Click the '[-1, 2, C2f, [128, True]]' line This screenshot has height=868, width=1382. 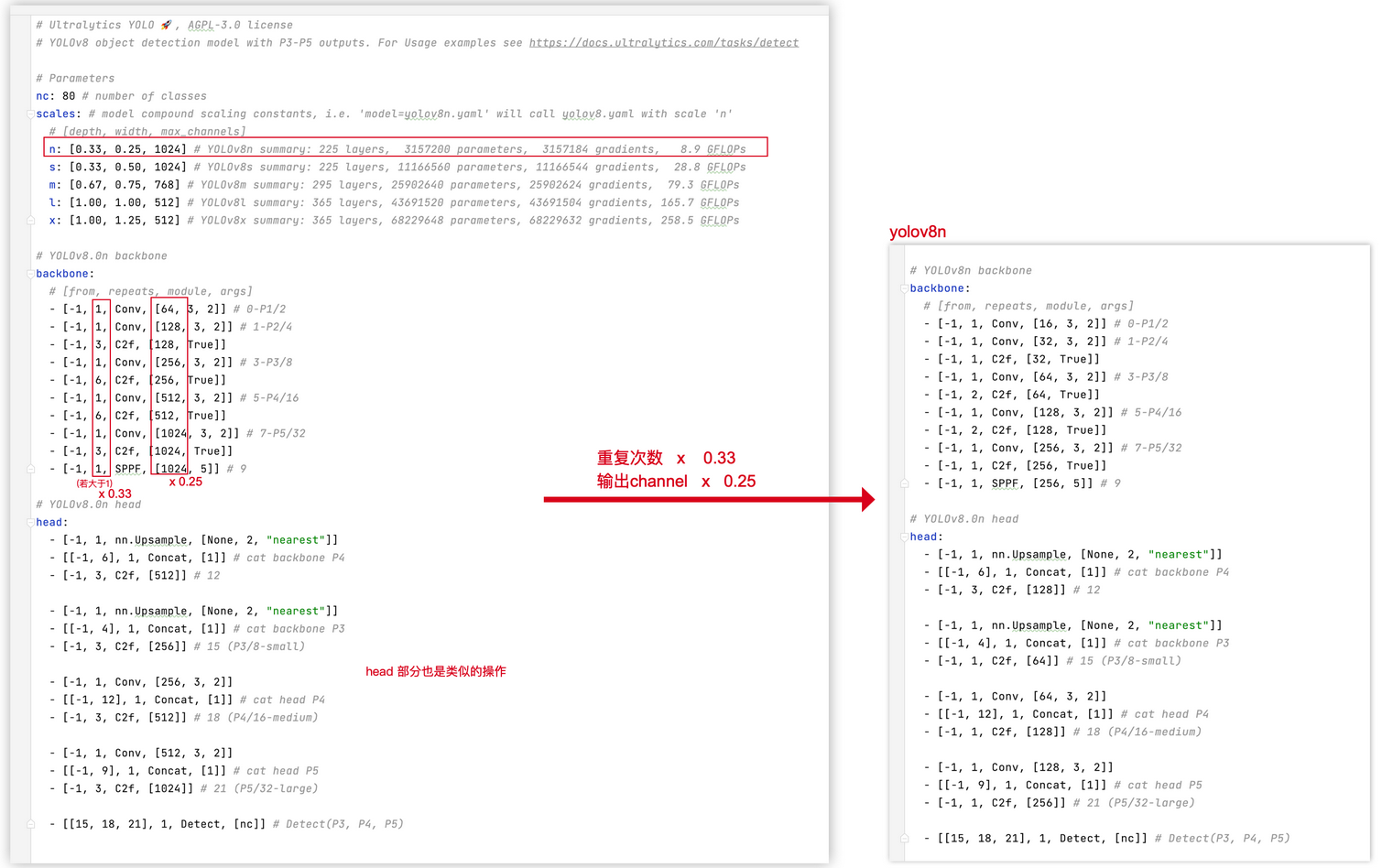1015,430
